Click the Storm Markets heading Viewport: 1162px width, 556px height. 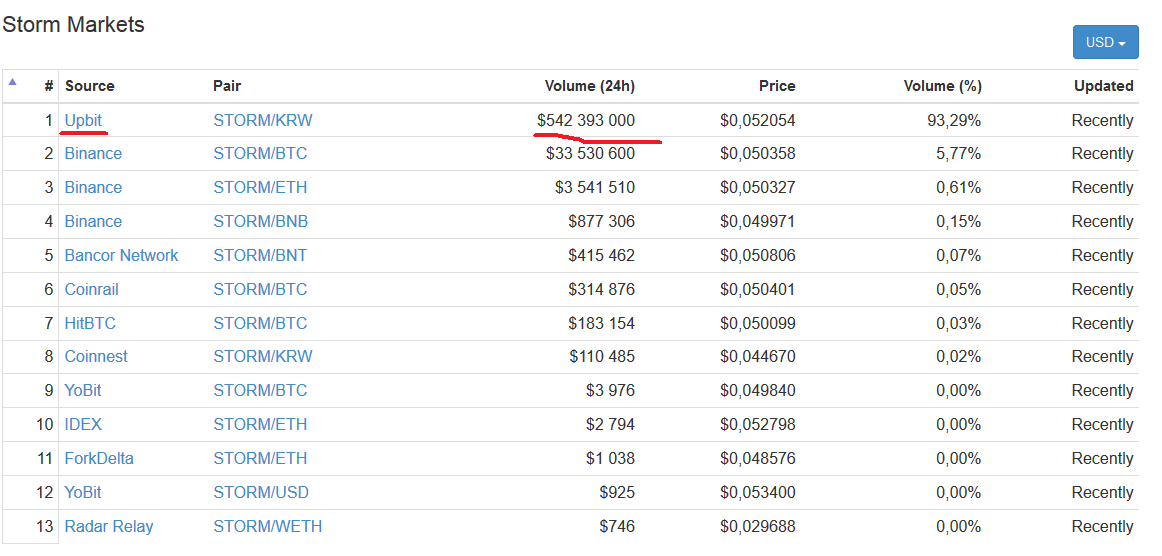click(73, 24)
